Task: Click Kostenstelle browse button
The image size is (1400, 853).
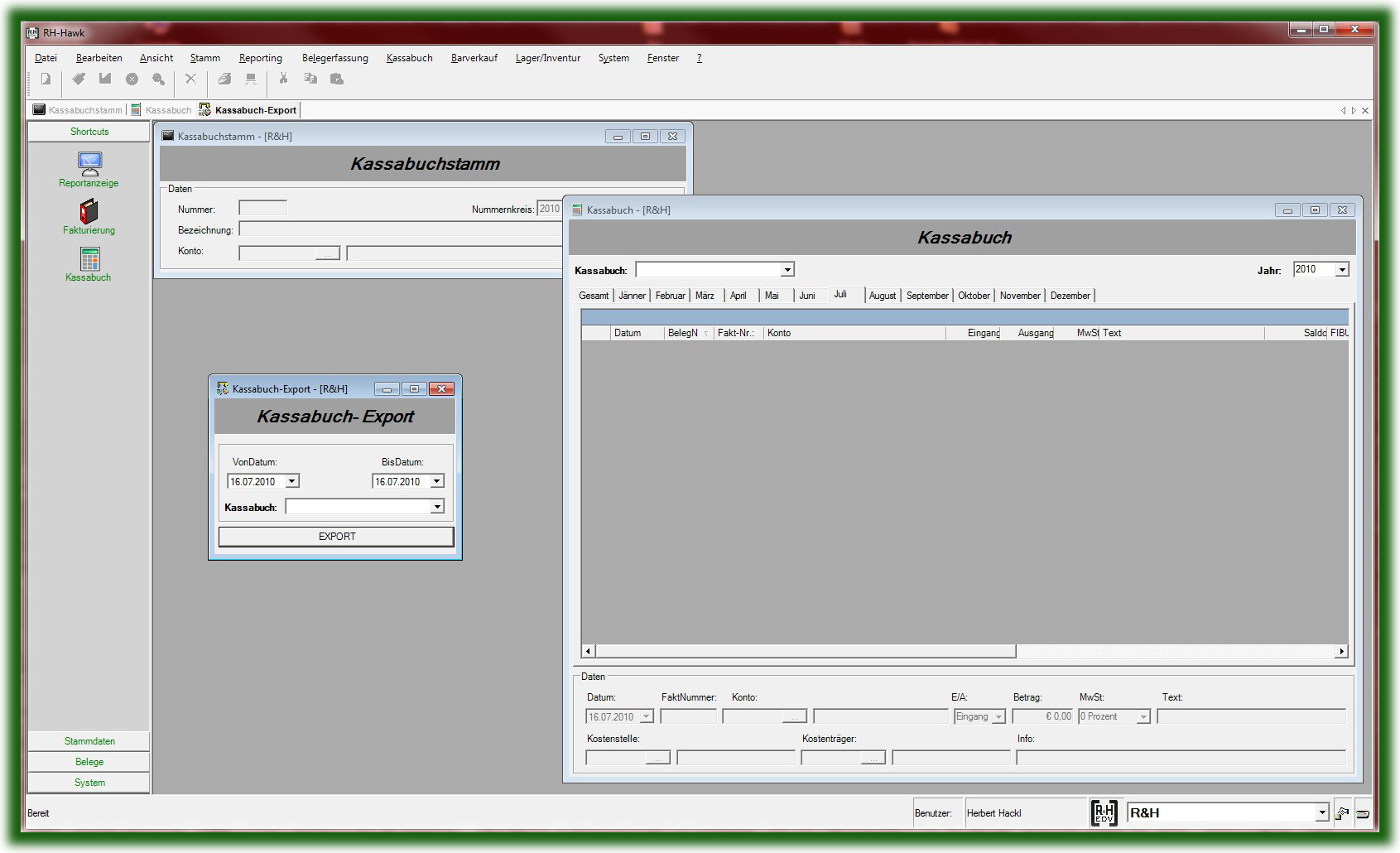Action: [x=657, y=758]
